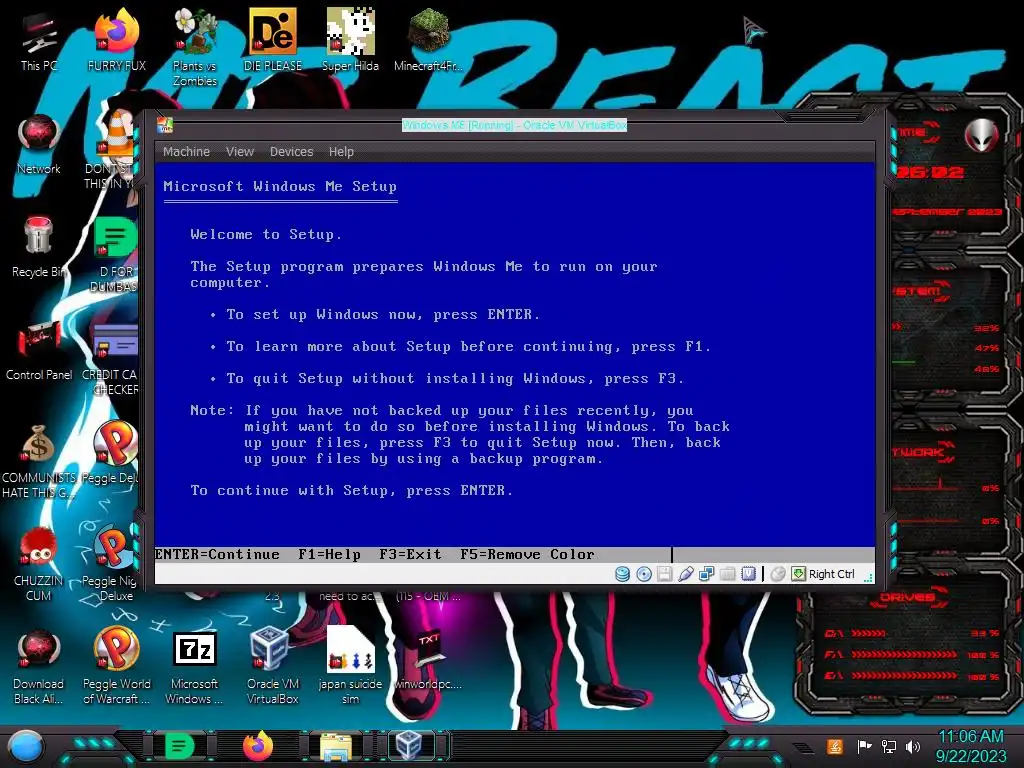Image resolution: width=1024 pixels, height=768 pixels.
Task: Click the shared folders indicator icon
Action: pos(728,574)
